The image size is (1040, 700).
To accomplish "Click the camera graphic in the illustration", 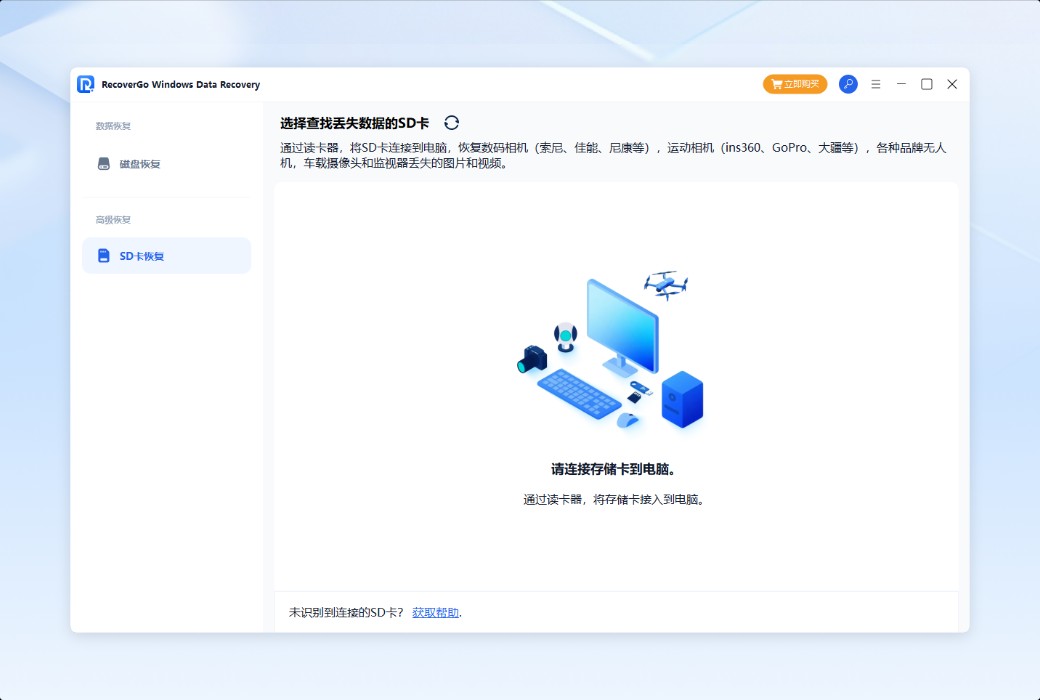I will pos(531,357).
